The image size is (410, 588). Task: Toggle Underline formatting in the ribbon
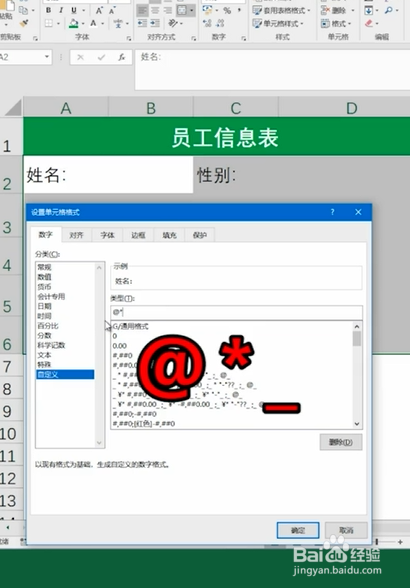coord(74,10)
